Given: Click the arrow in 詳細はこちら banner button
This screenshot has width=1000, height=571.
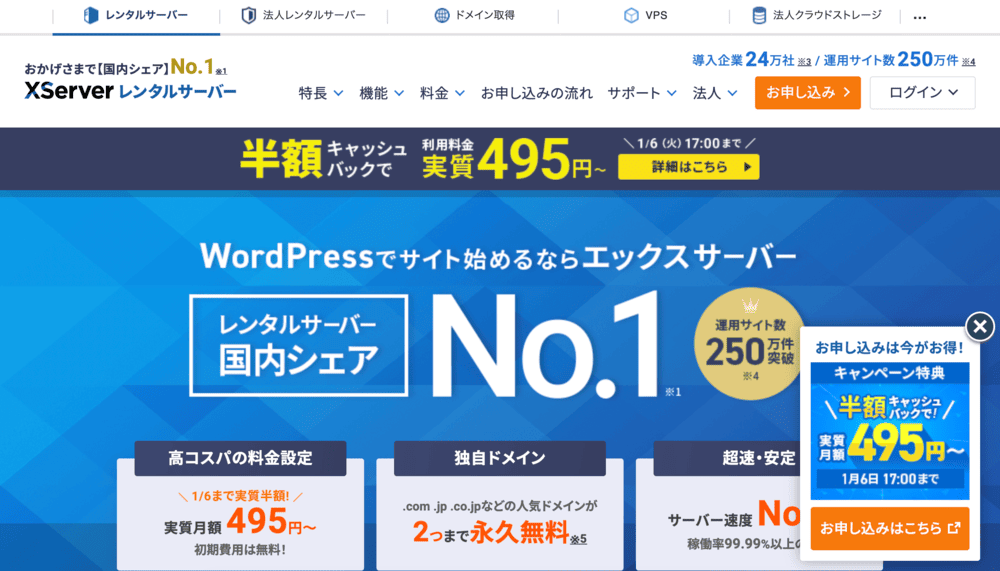Looking at the screenshot, I should tap(747, 167).
